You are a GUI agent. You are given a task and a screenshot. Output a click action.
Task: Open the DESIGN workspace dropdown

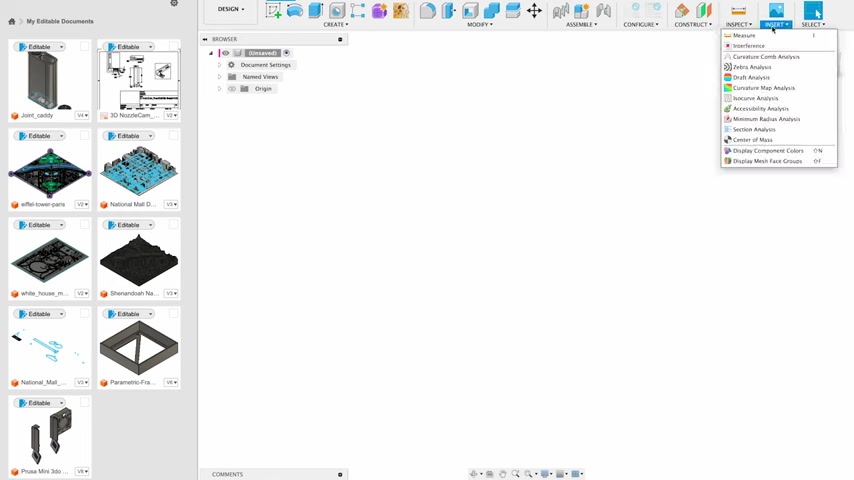(x=231, y=9)
